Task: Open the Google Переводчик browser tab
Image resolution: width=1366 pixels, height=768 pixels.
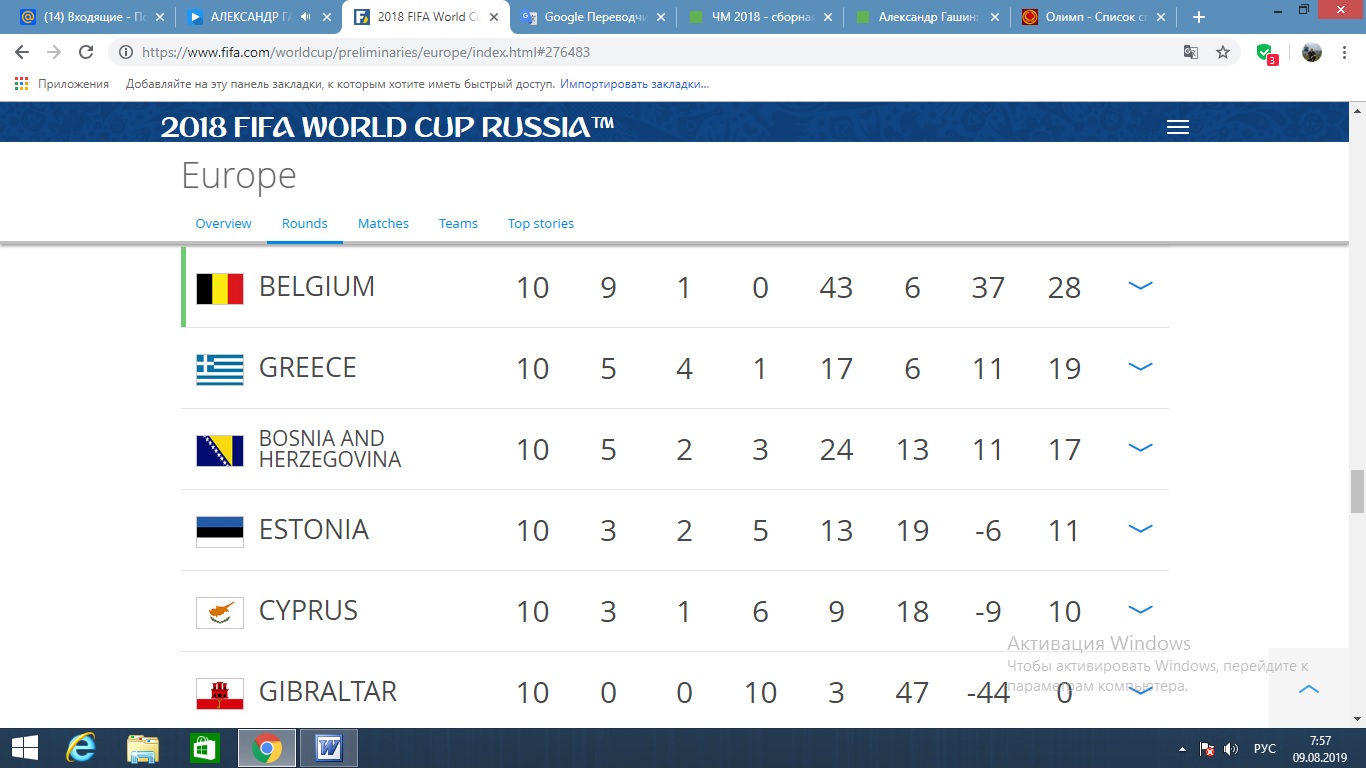Action: (592, 17)
